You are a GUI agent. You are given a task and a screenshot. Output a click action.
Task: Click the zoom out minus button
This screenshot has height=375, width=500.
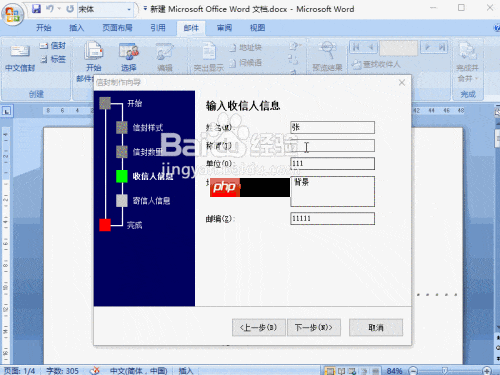tap(413, 370)
